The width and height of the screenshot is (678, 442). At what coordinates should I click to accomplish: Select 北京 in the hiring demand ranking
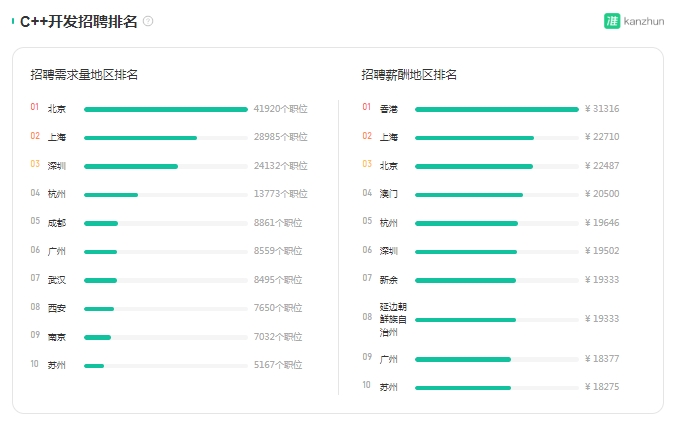[56, 109]
